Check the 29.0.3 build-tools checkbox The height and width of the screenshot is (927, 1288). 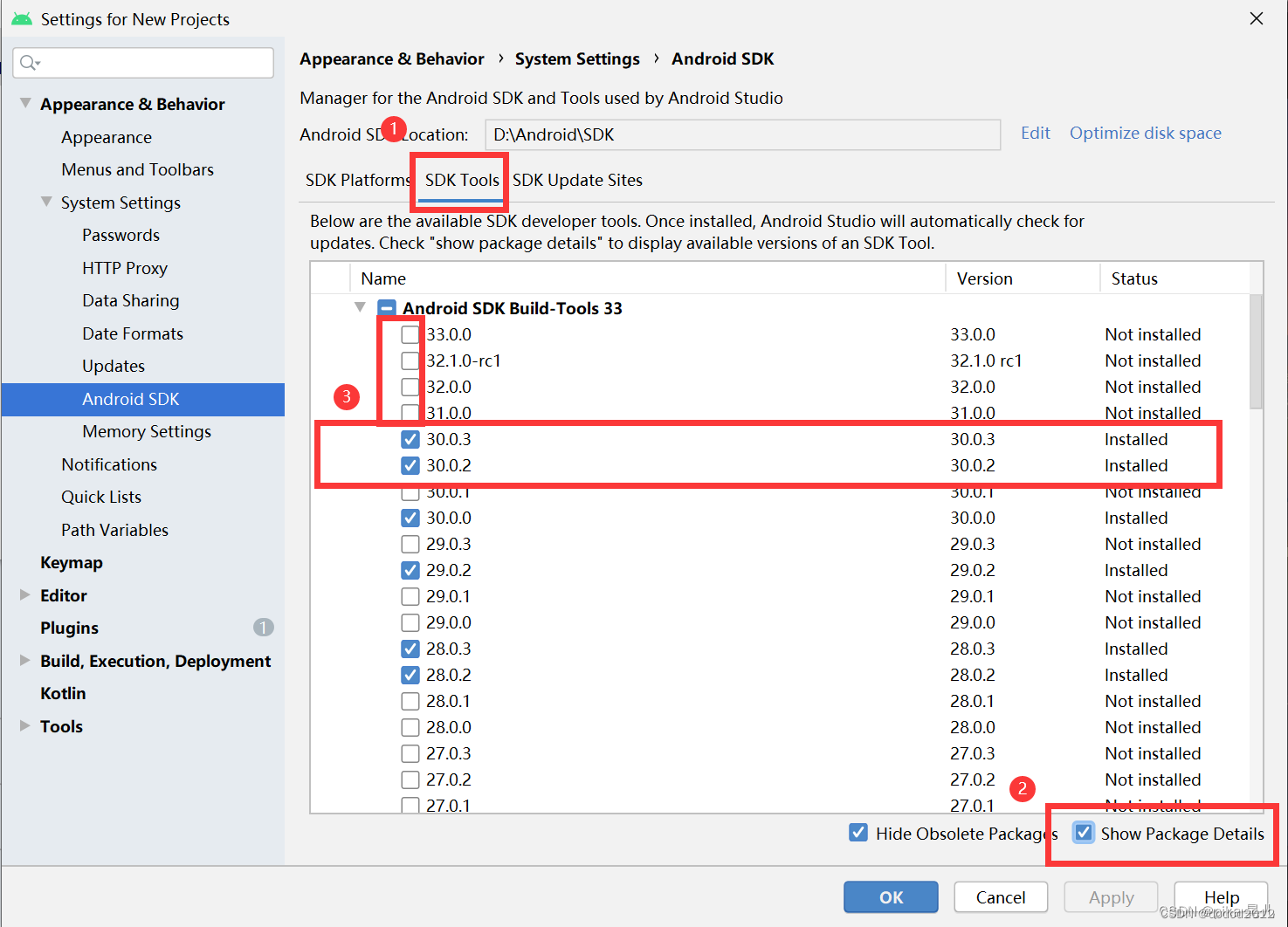pyautogui.click(x=410, y=544)
